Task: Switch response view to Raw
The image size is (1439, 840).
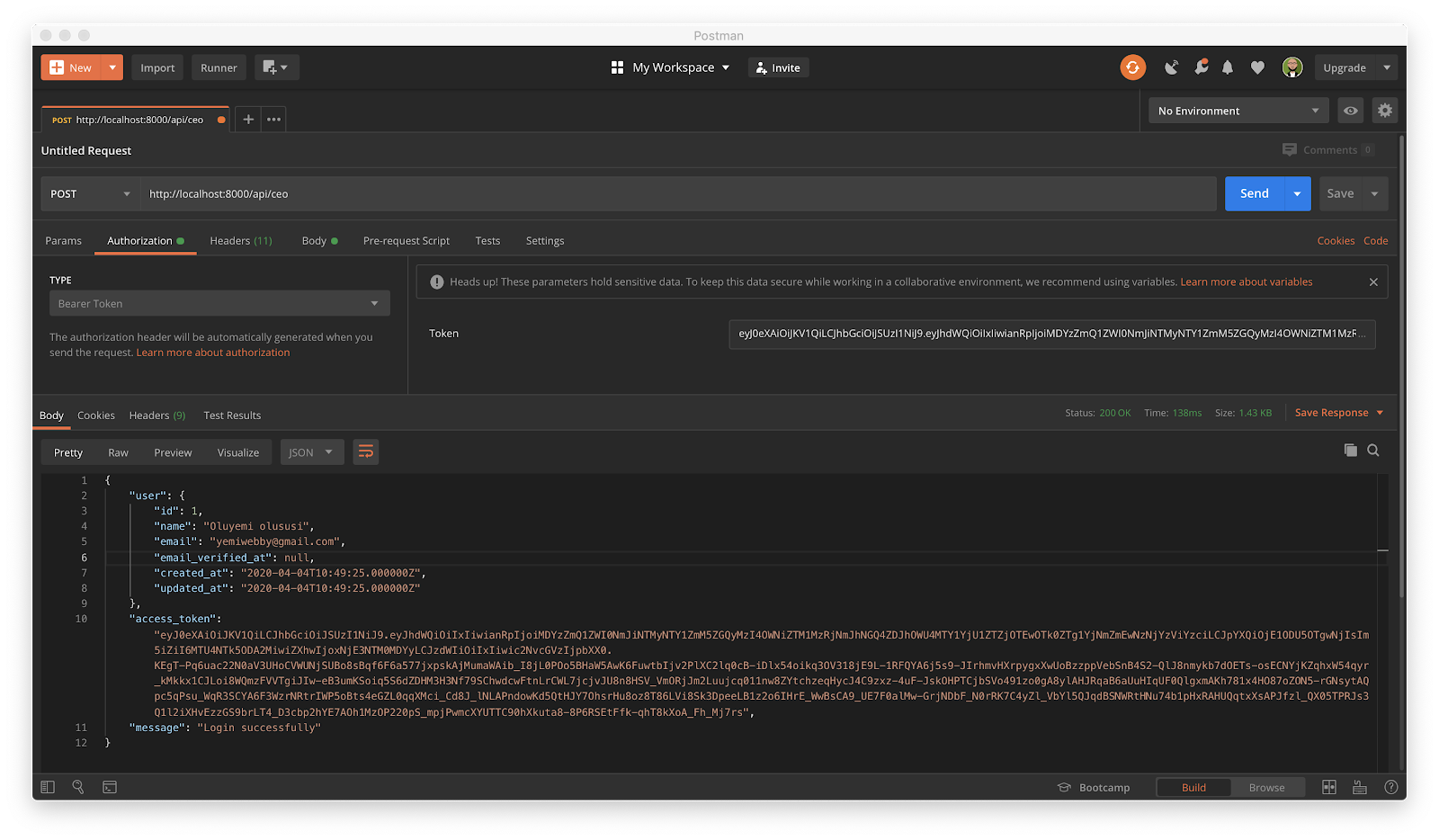Action: click(118, 452)
